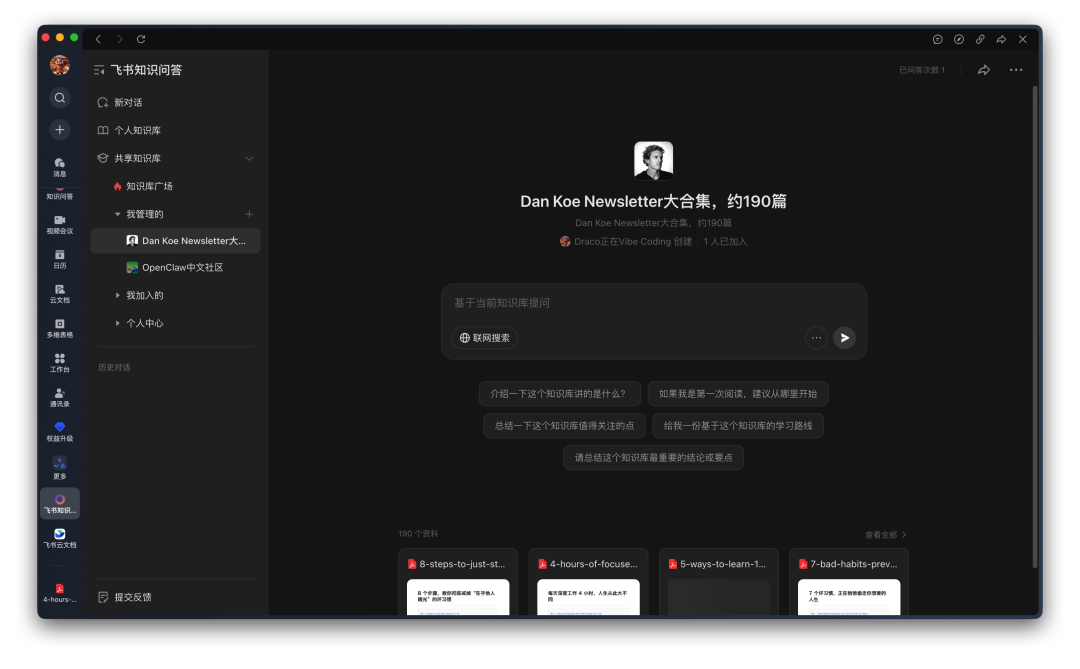Toggle 联网搜索 web search option
Screen dimensions: 1080x669
pyautogui.click(x=485, y=338)
